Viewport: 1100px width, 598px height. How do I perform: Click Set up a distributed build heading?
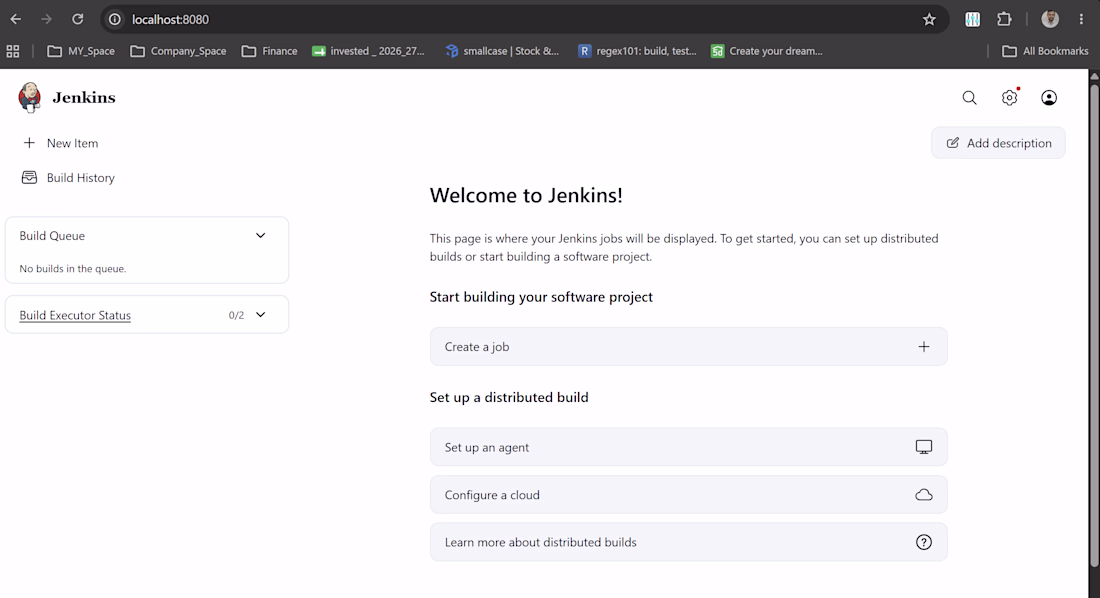click(509, 397)
